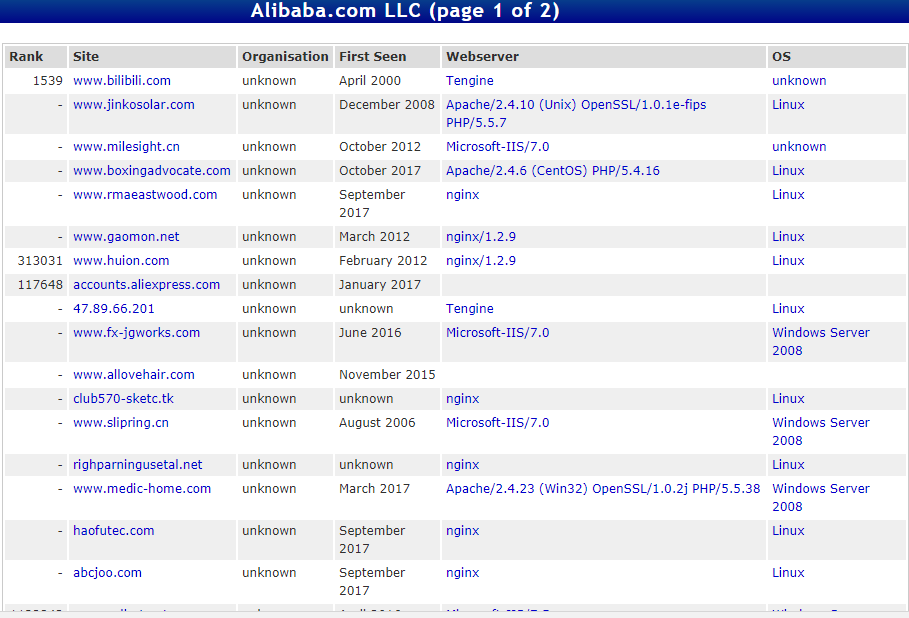Open accounts.aliexpress.com link

click(147, 285)
